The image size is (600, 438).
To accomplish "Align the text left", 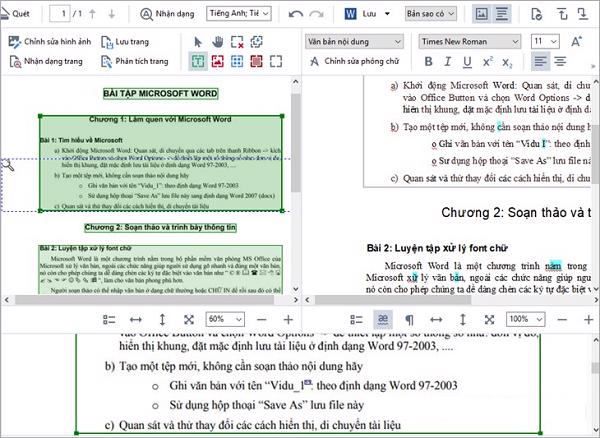I will click(x=540, y=62).
